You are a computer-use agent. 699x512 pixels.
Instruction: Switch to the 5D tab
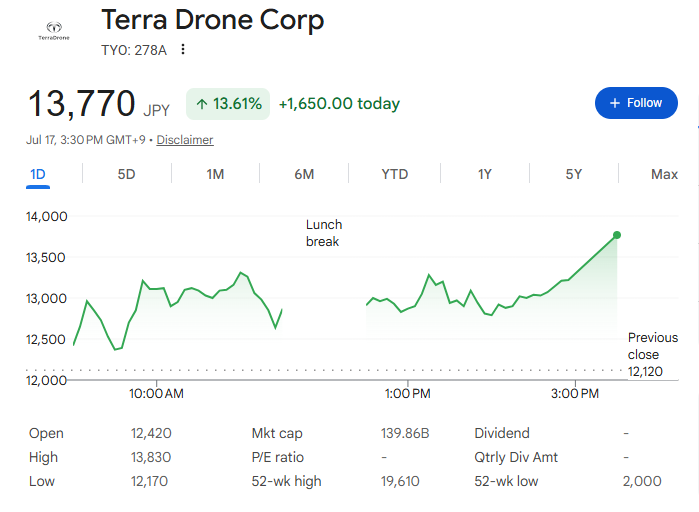pos(127,174)
